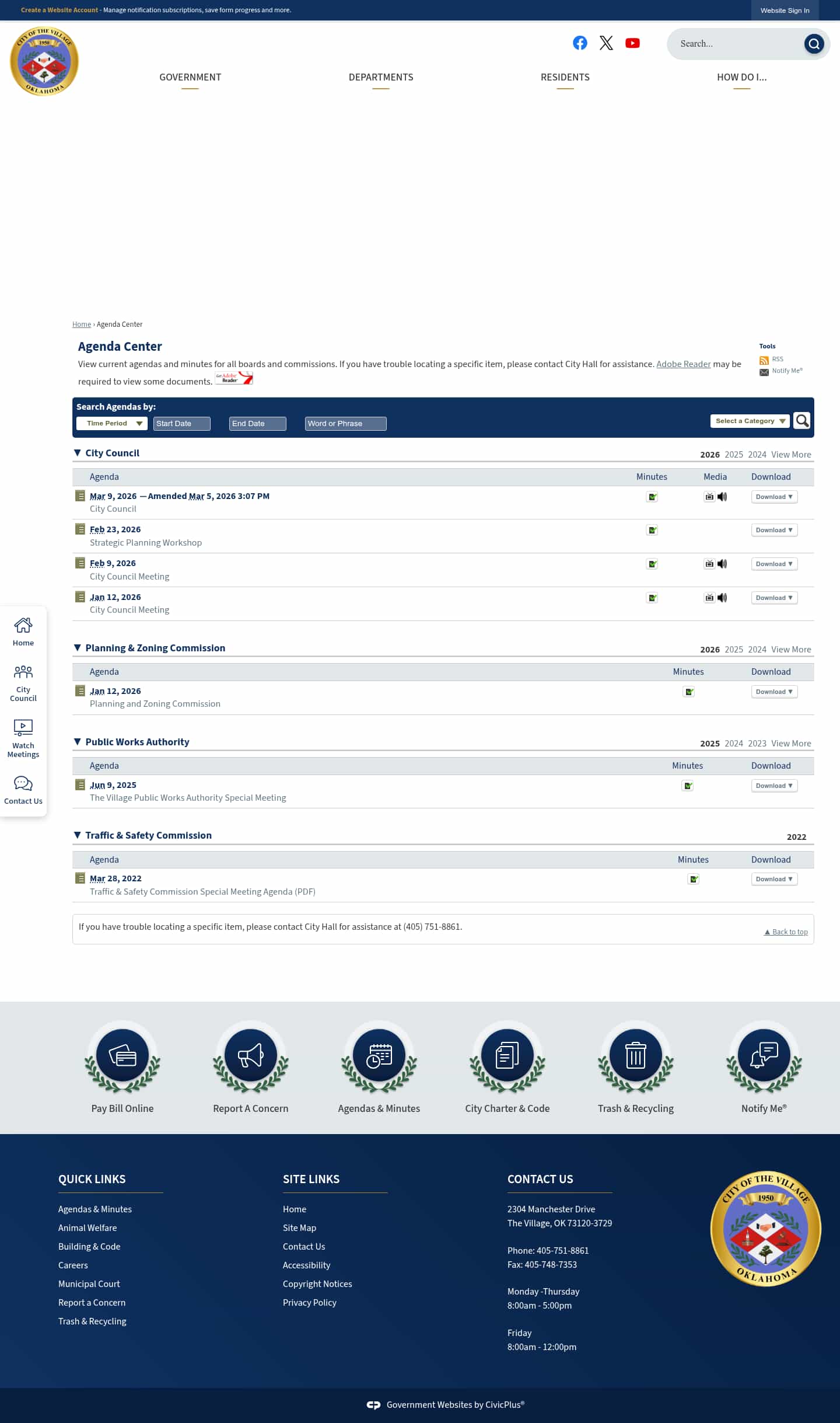Click the Pay Bill Online icon
The height and width of the screenshot is (1423, 840).
tap(123, 1056)
